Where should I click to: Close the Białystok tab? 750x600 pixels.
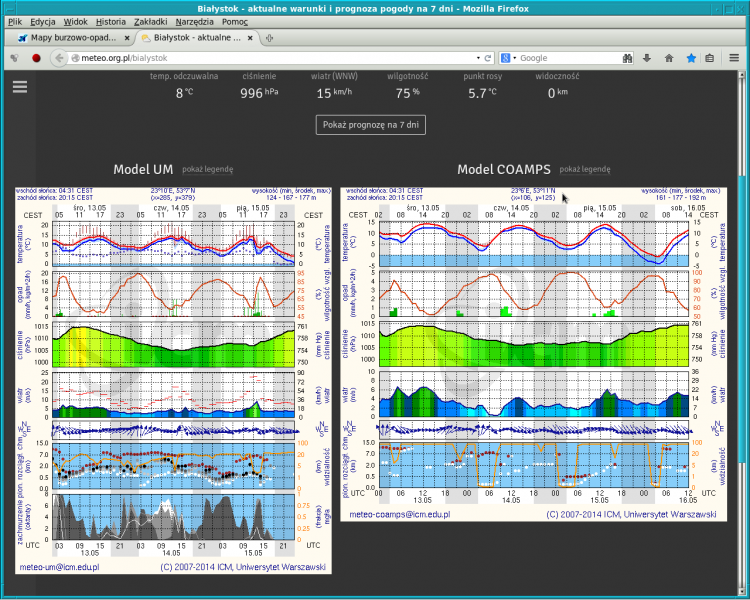[254, 38]
